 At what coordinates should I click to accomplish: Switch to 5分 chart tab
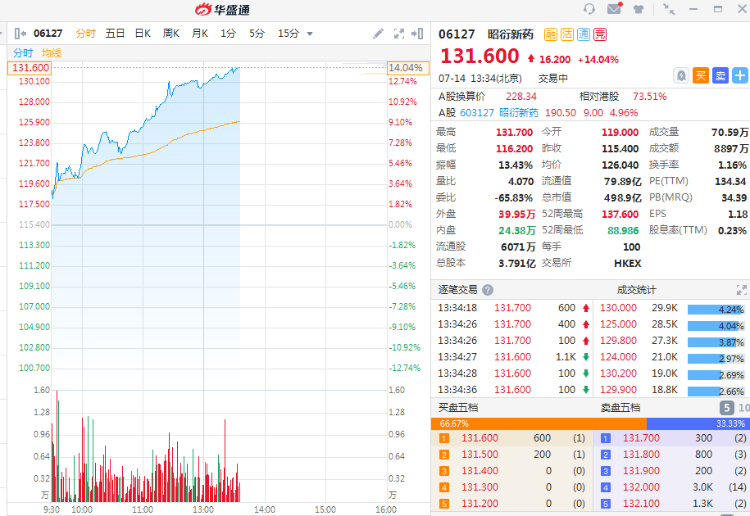[x=257, y=33]
